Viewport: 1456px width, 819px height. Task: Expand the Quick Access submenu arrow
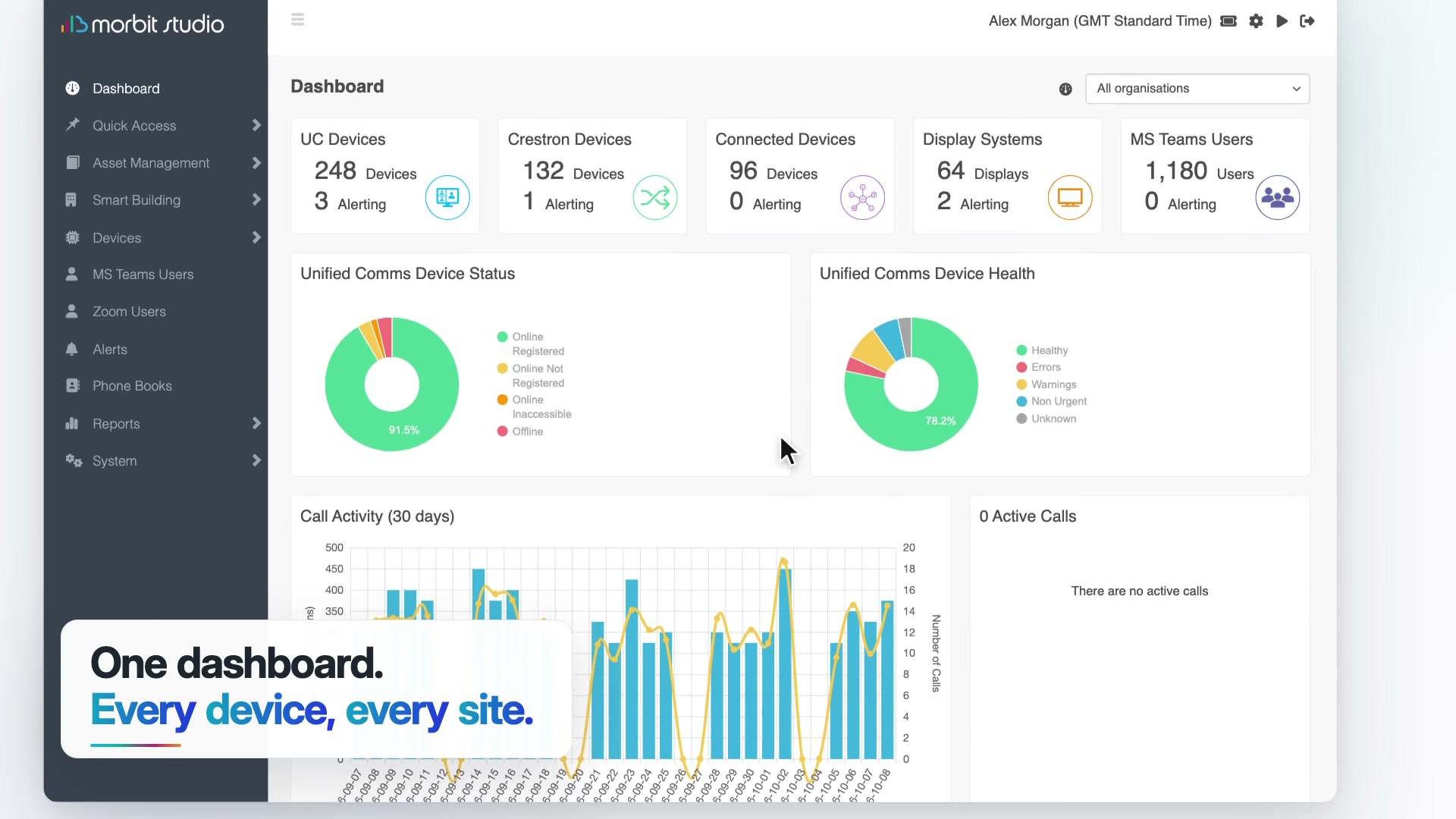256,125
